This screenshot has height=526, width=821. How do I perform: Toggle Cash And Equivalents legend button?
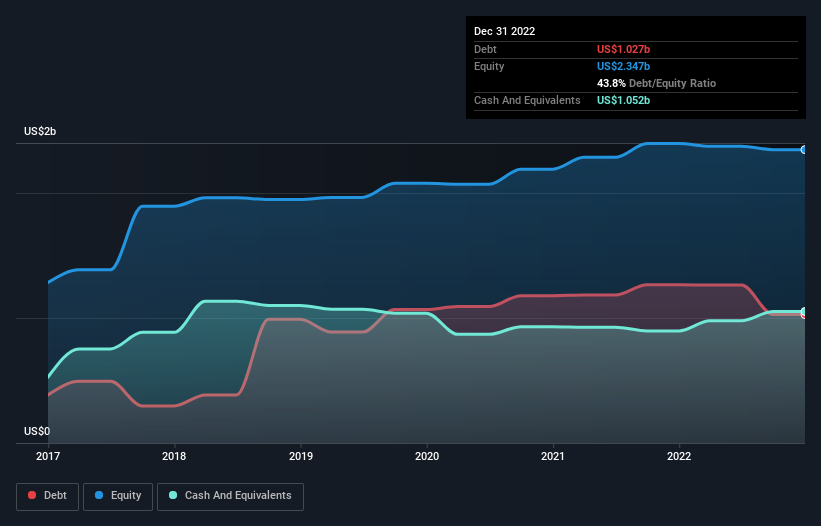pyautogui.click(x=230, y=496)
